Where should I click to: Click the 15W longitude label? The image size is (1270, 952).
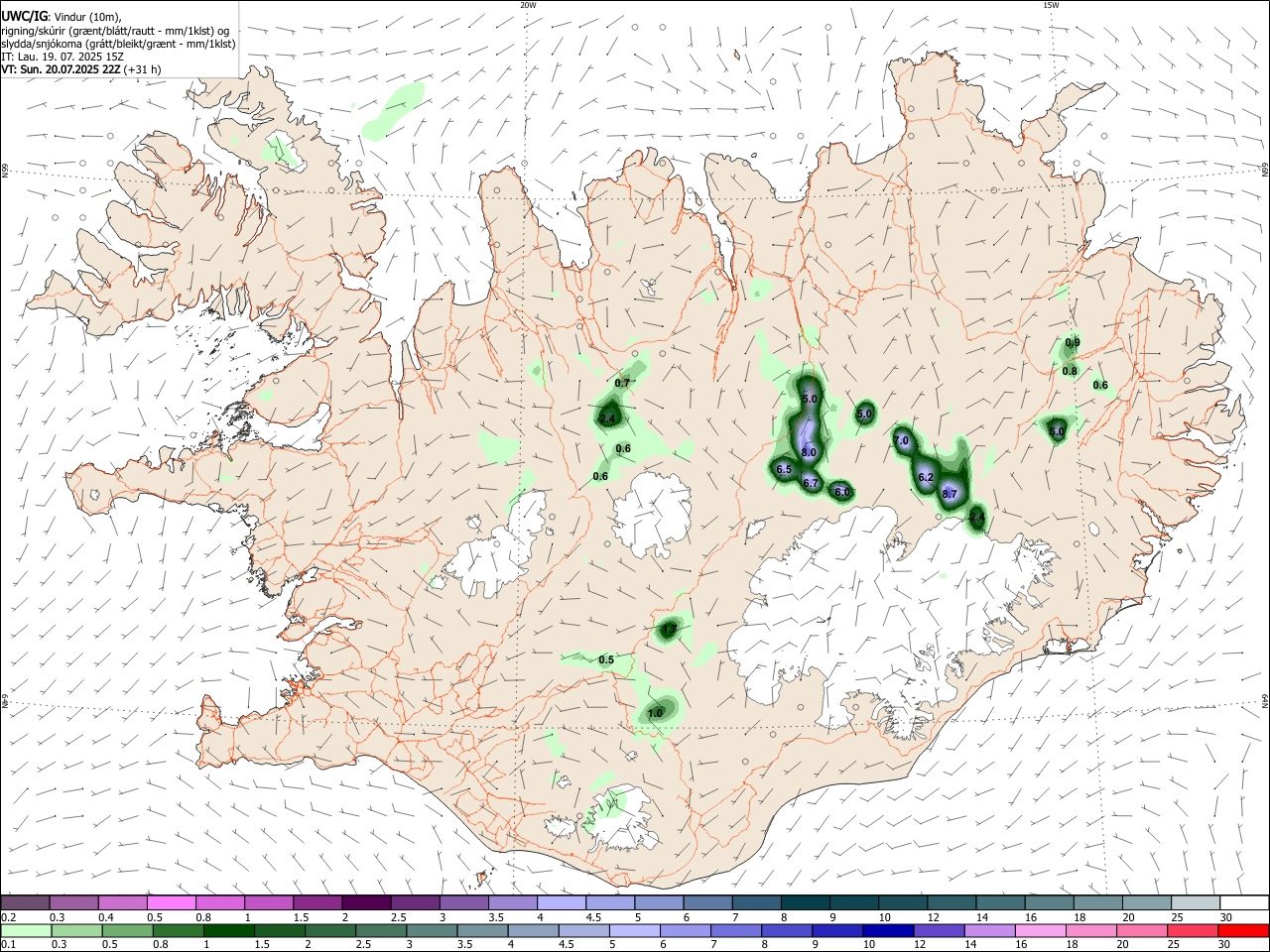pos(1050,5)
